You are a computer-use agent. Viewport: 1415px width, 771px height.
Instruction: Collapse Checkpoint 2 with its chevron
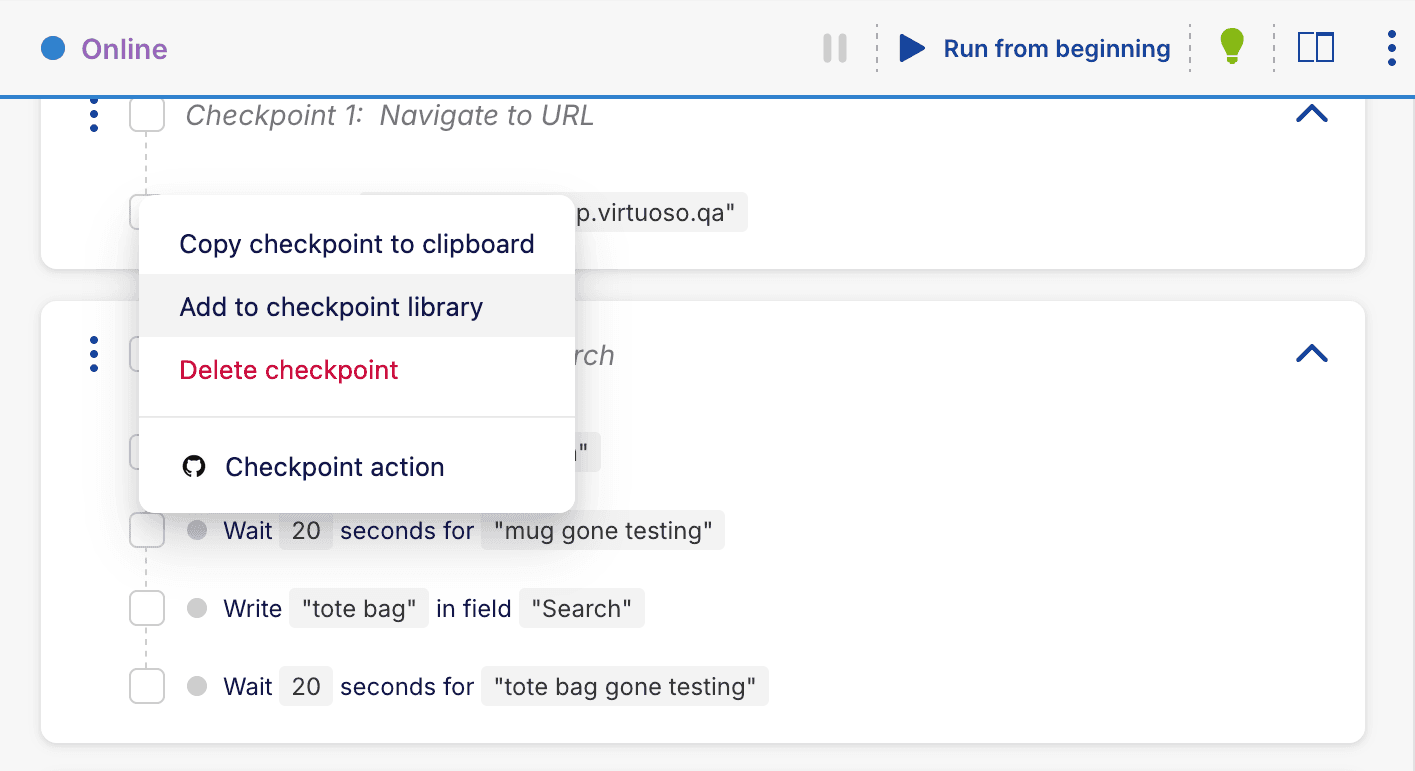point(1311,353)
